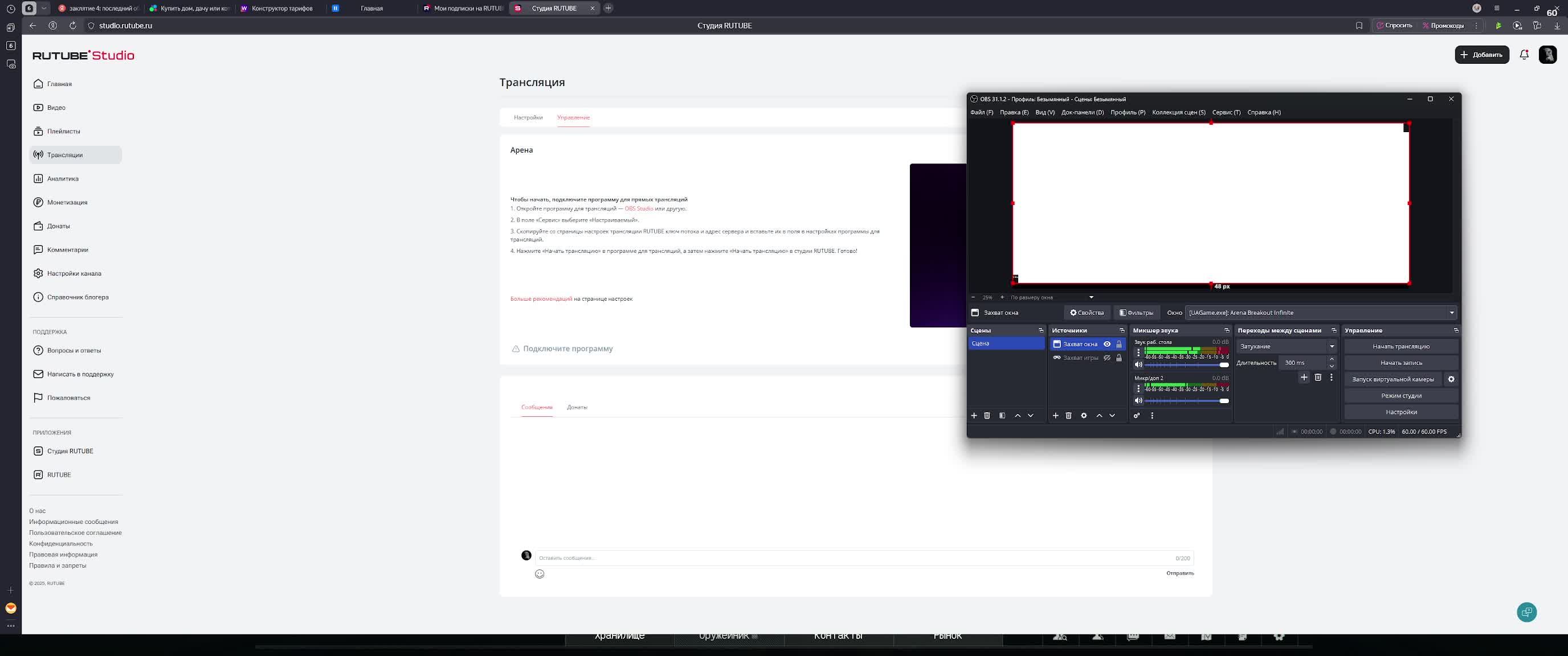Hide the Захват окна source
The width and height of the screenshot is (1568, 656).
[x=1107, y=344]
